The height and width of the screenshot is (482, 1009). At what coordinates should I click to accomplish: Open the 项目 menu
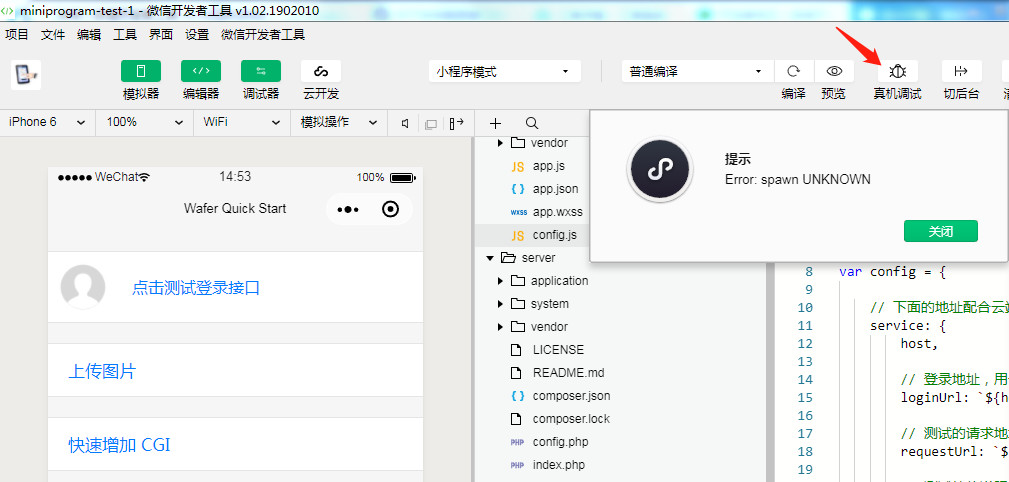[17, 35]
